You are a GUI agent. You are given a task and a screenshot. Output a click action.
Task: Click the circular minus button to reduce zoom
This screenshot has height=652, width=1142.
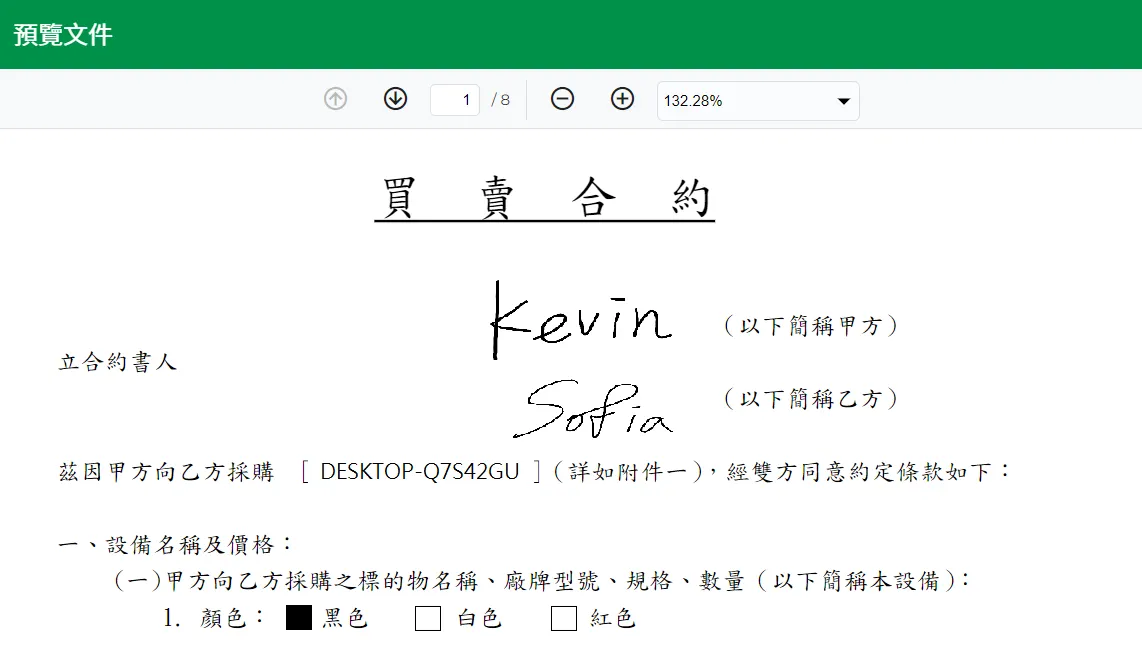point(562,99)
